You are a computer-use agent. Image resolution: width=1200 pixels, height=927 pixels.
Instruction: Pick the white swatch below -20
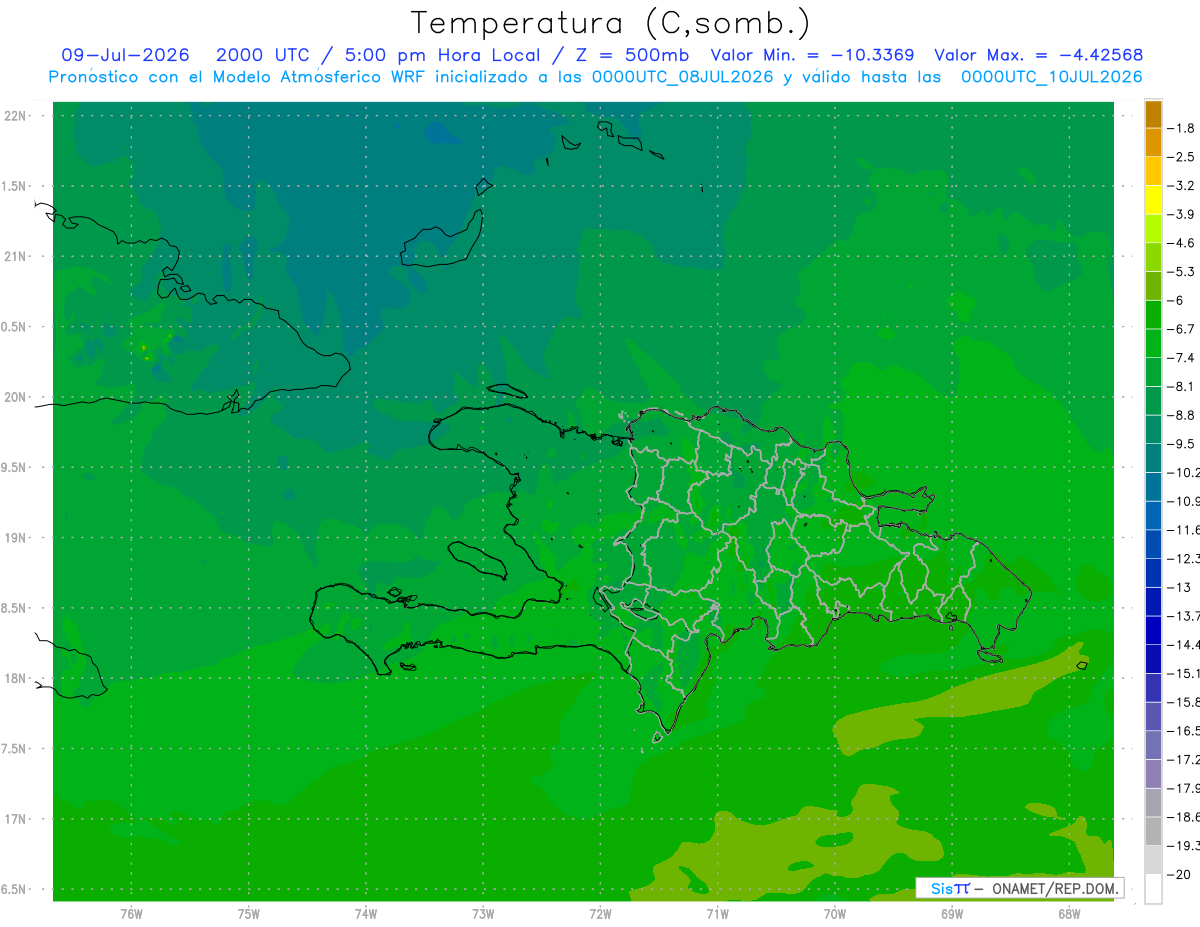tap(1153, 889)
